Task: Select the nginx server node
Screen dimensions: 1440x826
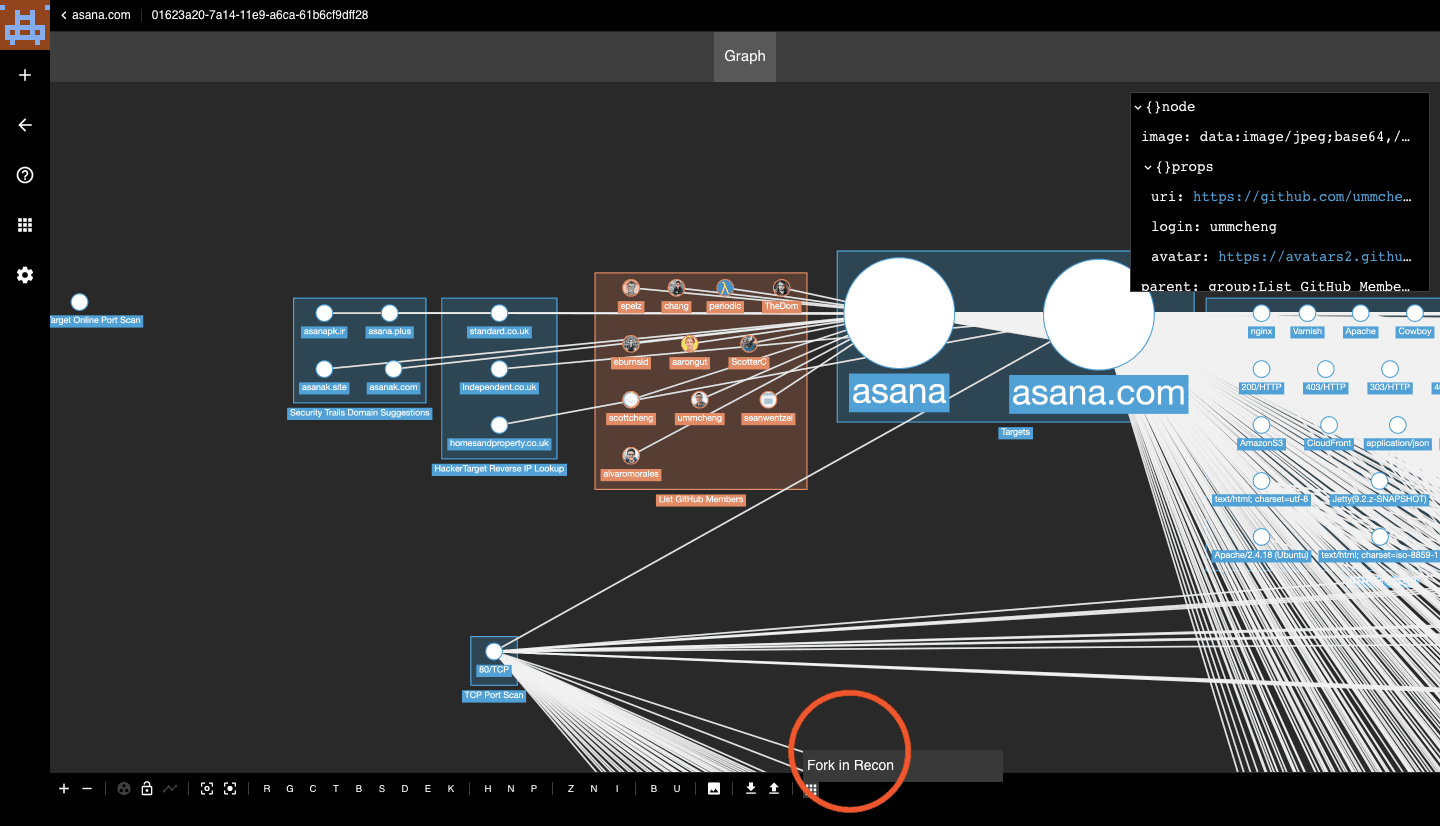Action: pos(1262,313)
